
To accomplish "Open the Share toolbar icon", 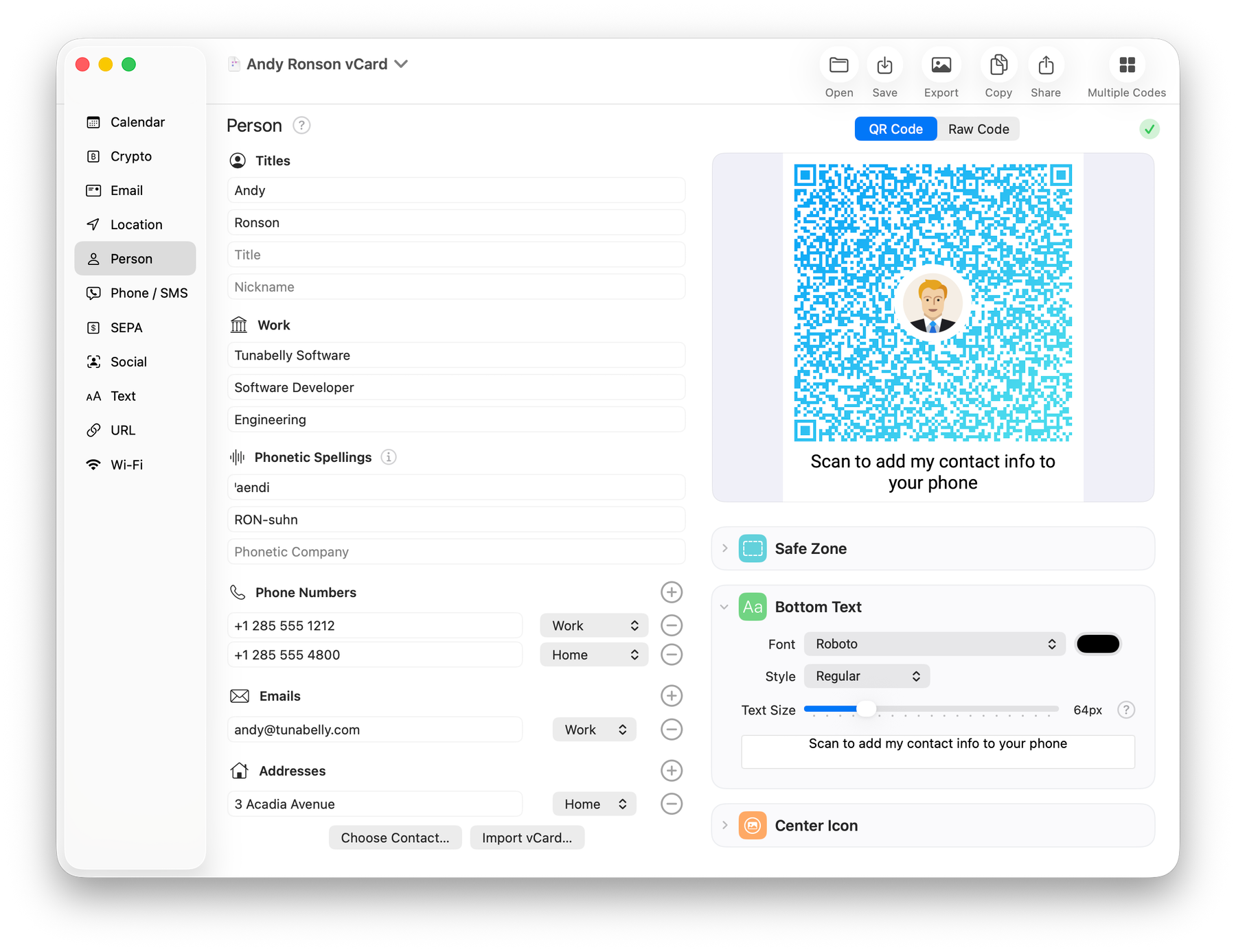I will coord(1045,65).
